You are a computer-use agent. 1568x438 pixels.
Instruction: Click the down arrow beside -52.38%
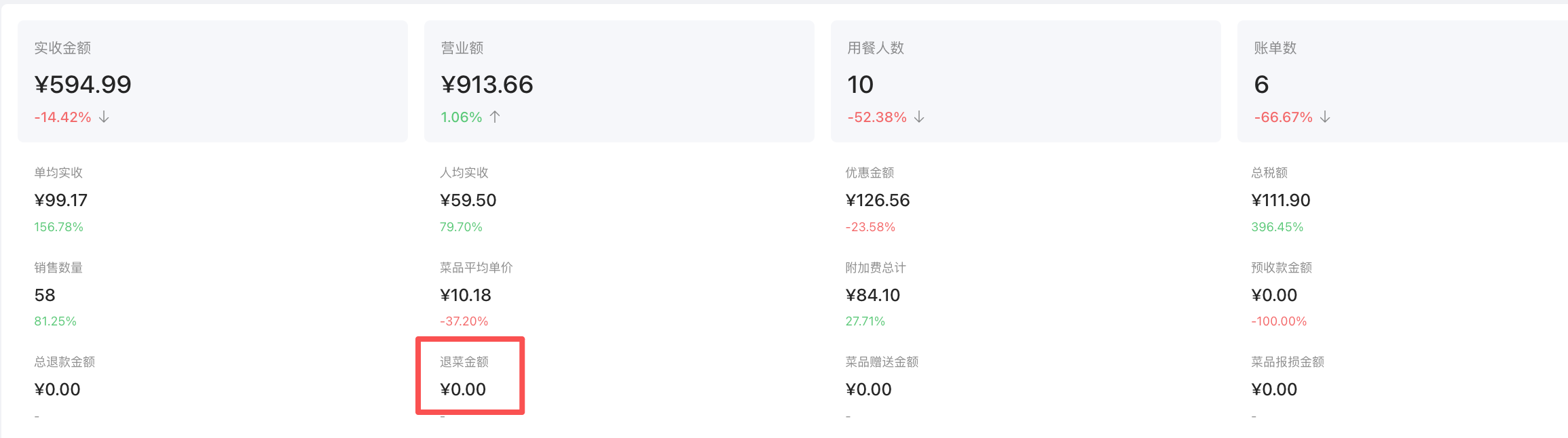click(919, 117)
